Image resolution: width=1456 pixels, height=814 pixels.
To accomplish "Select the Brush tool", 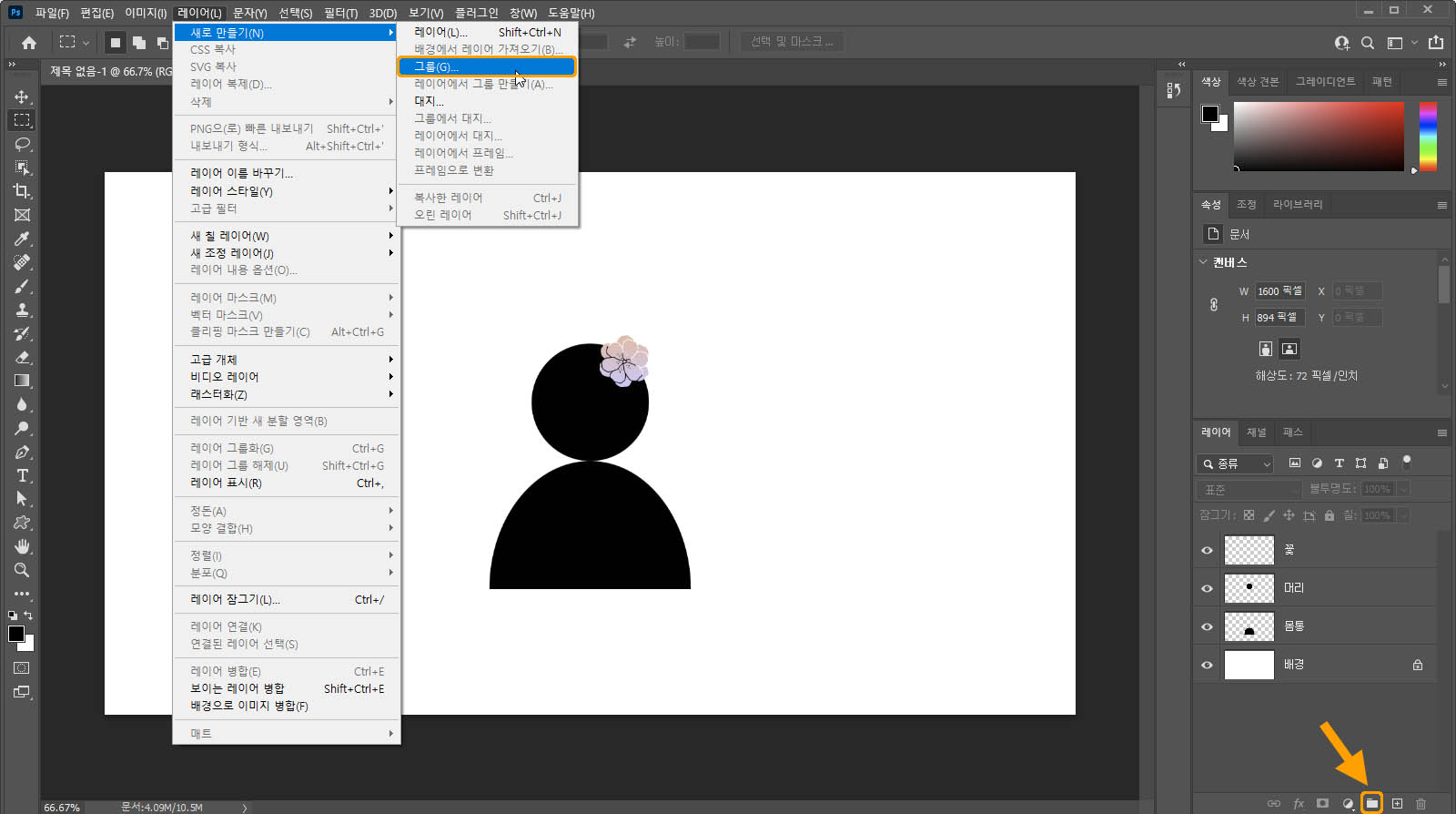I will (22, 286).
